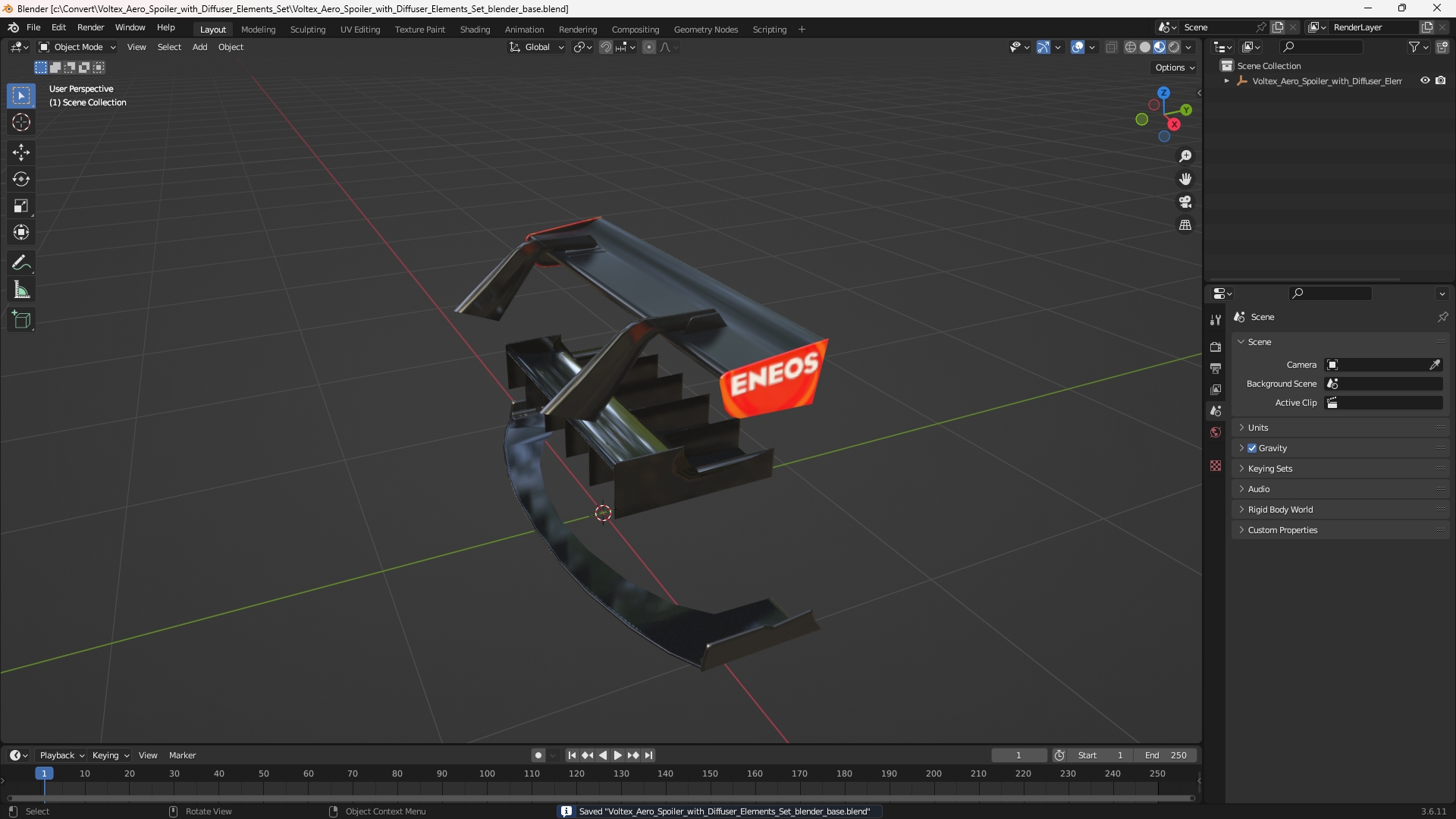Screen dimensions: 1456x819
Task: Switch to the Shading workspace tab
Action: coord(475,30)
